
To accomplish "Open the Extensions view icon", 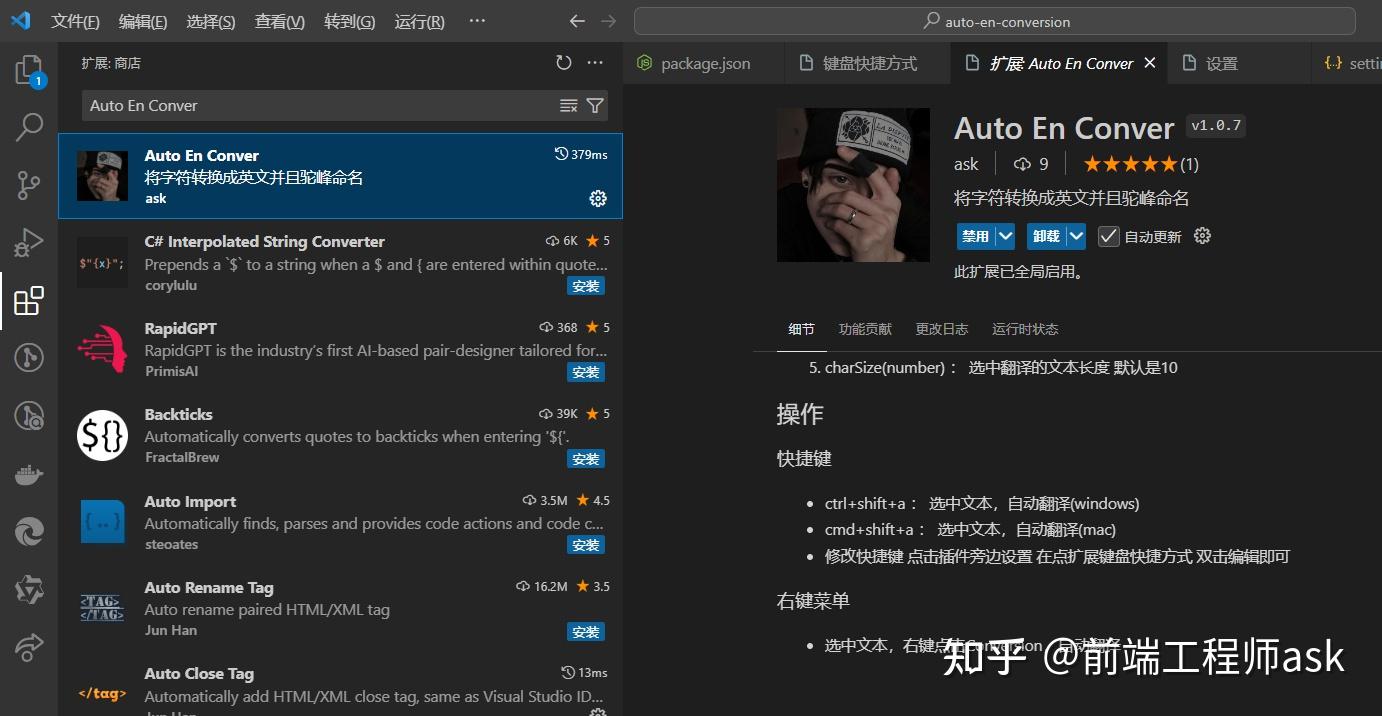I will coord(29,299).
